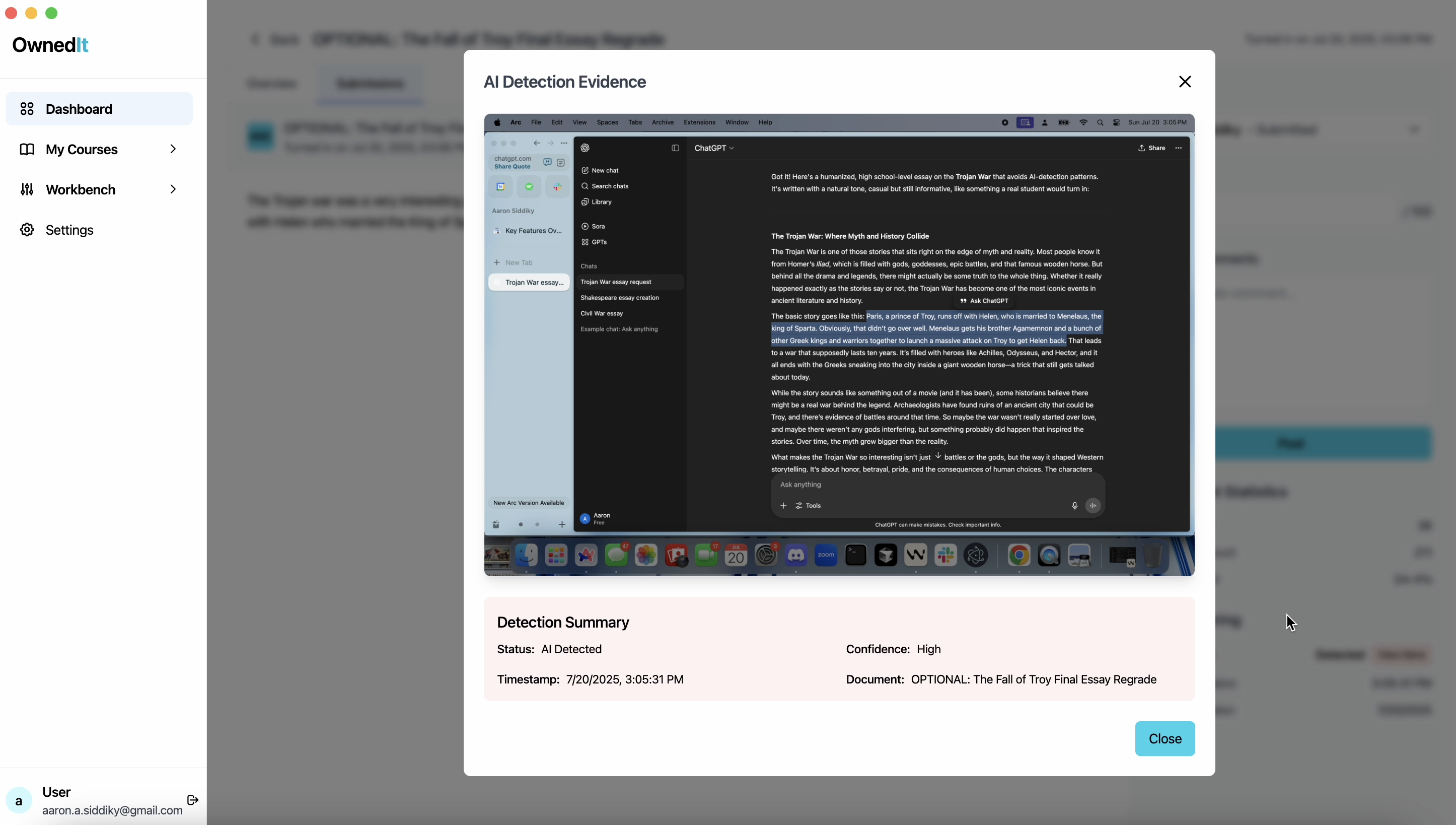Click the microphone icon in evidence screenshot

pos(1074,506)
